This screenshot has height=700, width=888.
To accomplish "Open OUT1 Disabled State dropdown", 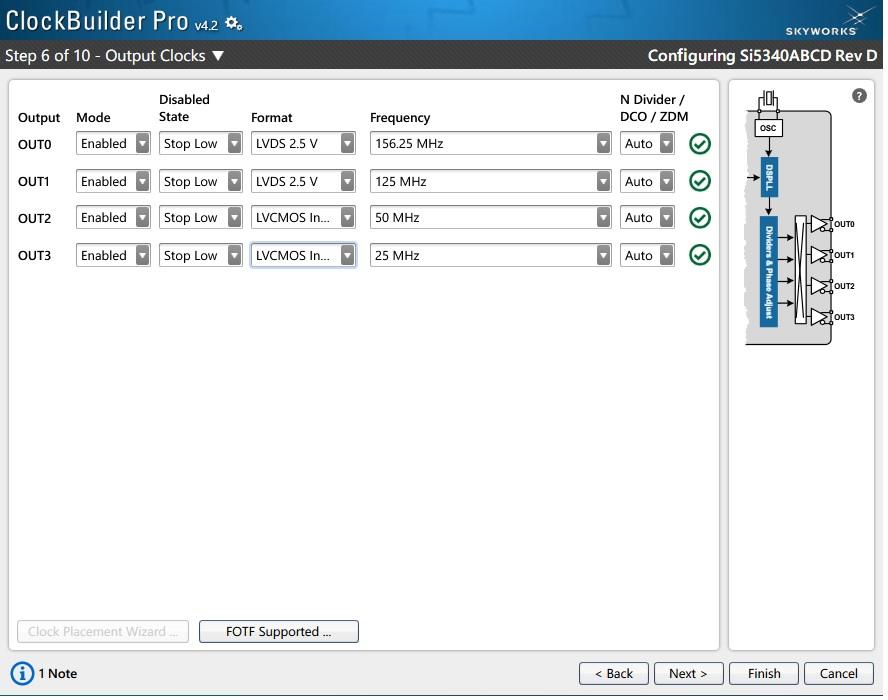I will click(x=200, y=181).
